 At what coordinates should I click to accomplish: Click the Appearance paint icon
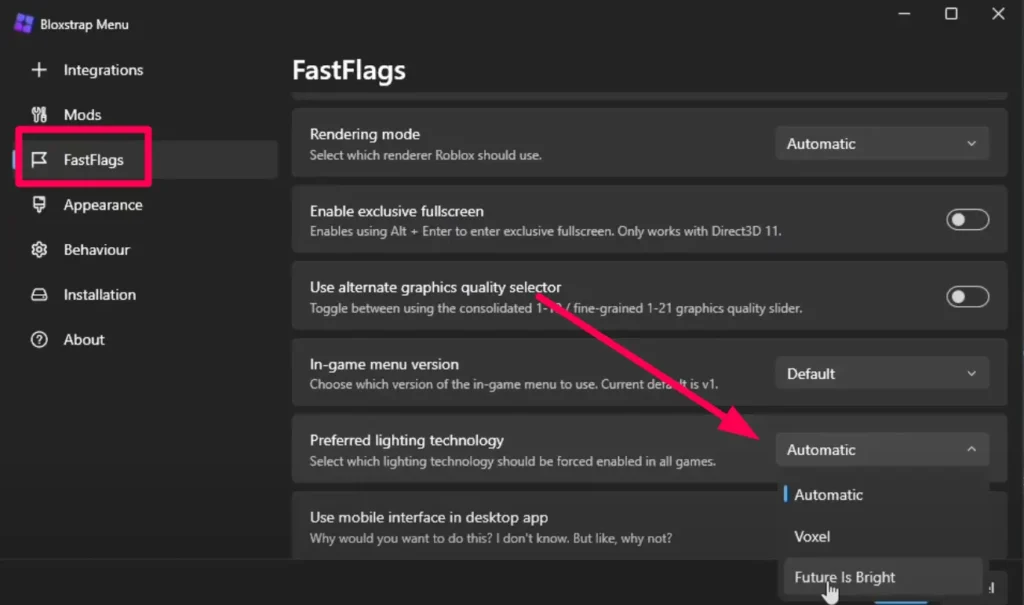pos(40,205)
